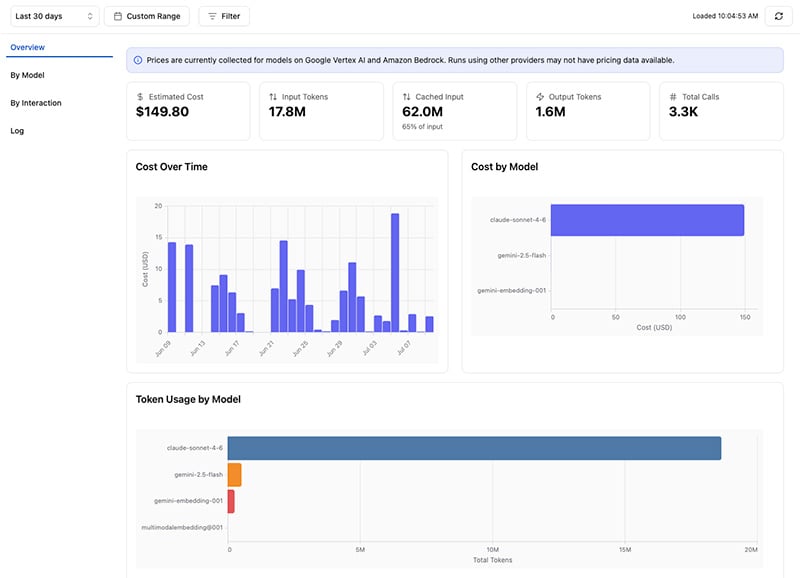800x578 pixels.
Task: Click gemini-2.5-flash label in Token Usage
Action: [x=198, y=474]
